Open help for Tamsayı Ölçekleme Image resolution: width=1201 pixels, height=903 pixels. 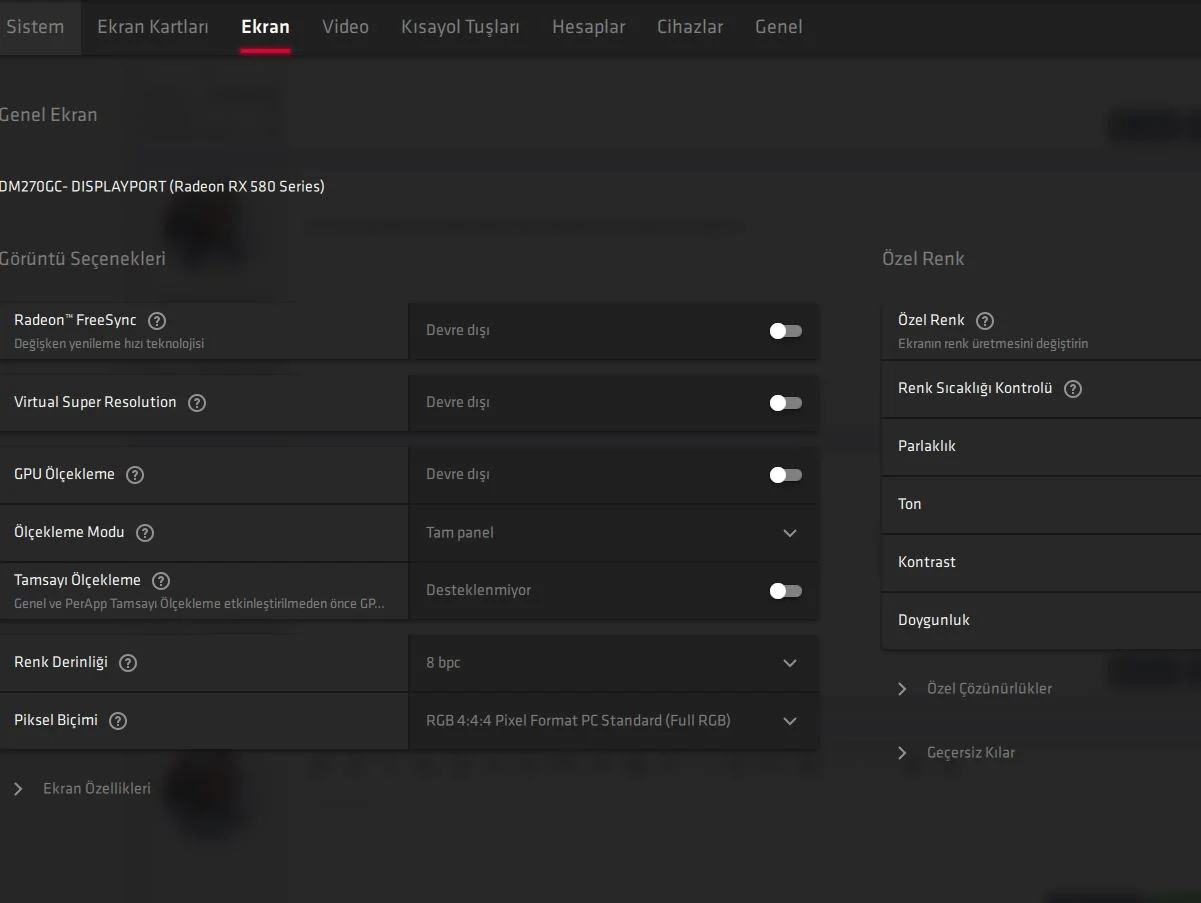pyautogui.click(x=160, y=580)
